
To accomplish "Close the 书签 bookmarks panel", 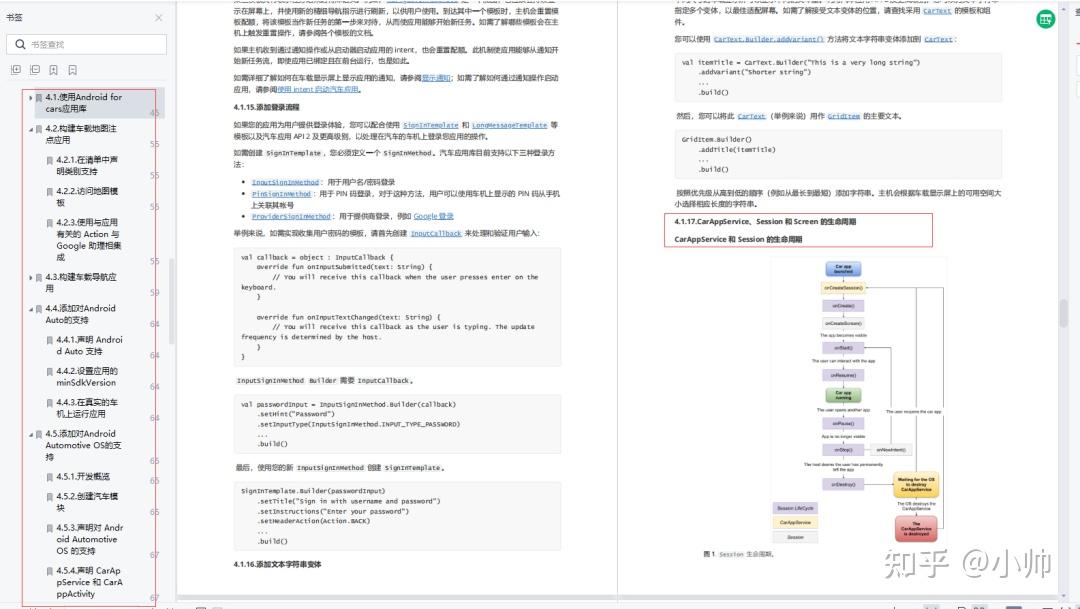I will click(x=158, y=17).
